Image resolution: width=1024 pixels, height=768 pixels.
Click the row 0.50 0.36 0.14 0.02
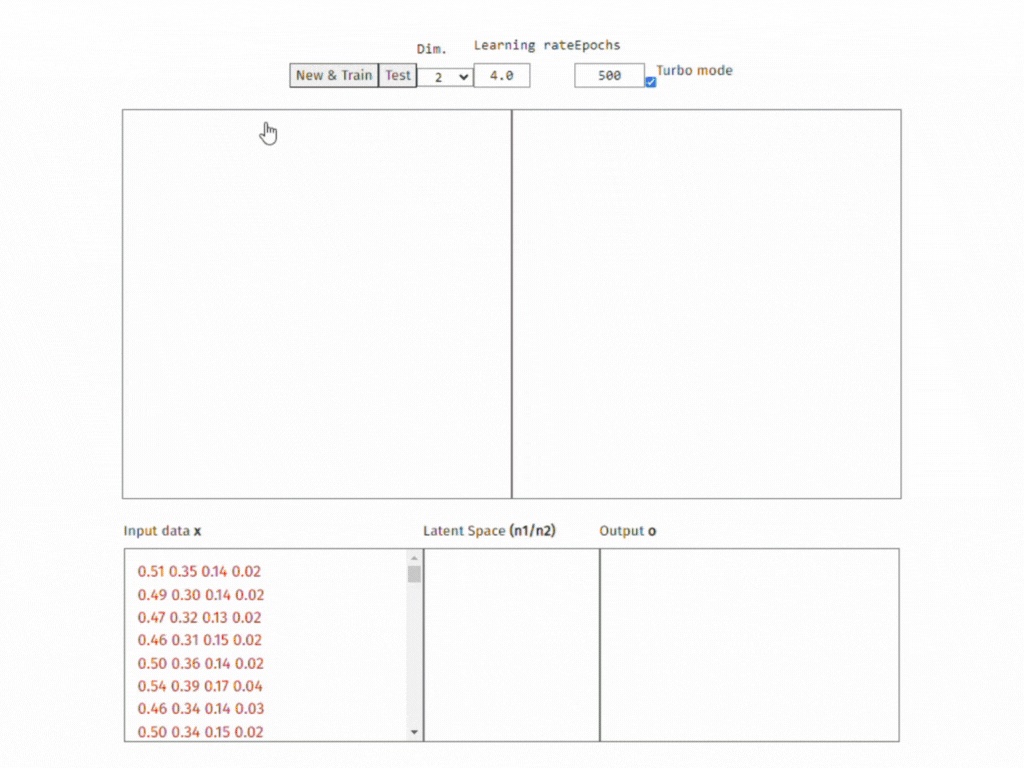coord(200,664)
